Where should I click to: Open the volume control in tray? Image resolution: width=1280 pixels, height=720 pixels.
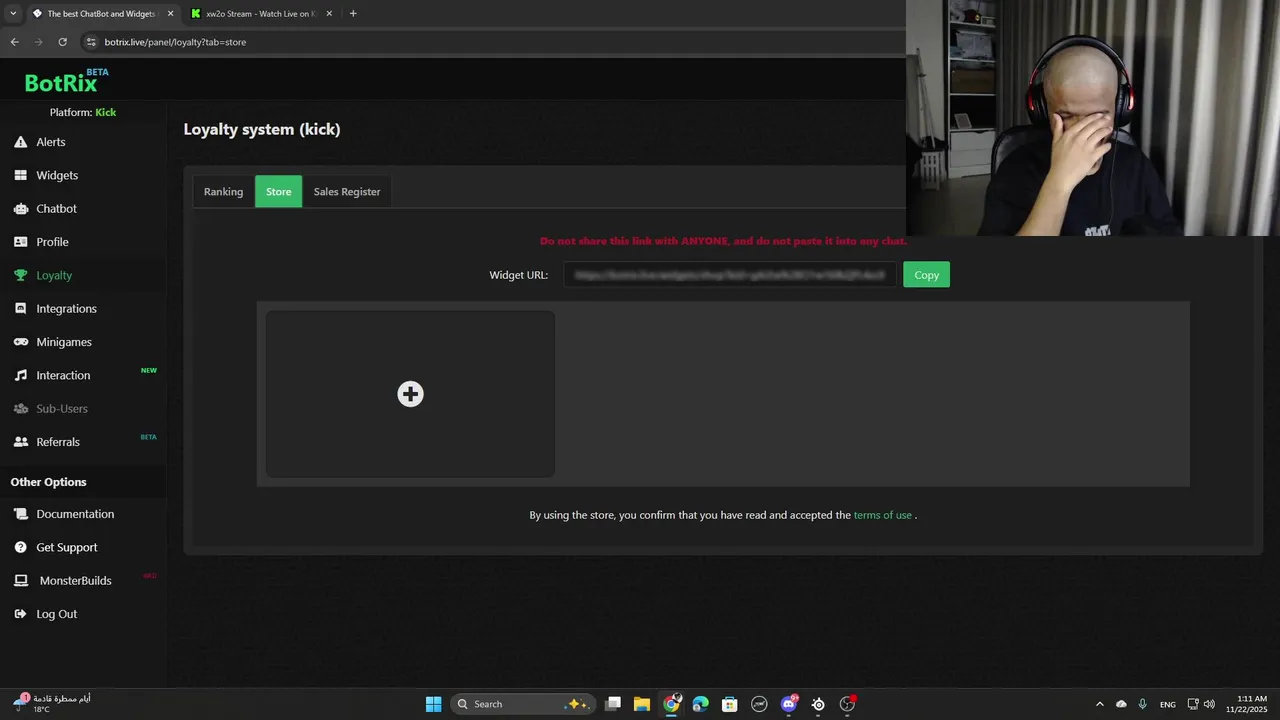pos(1210,704)
